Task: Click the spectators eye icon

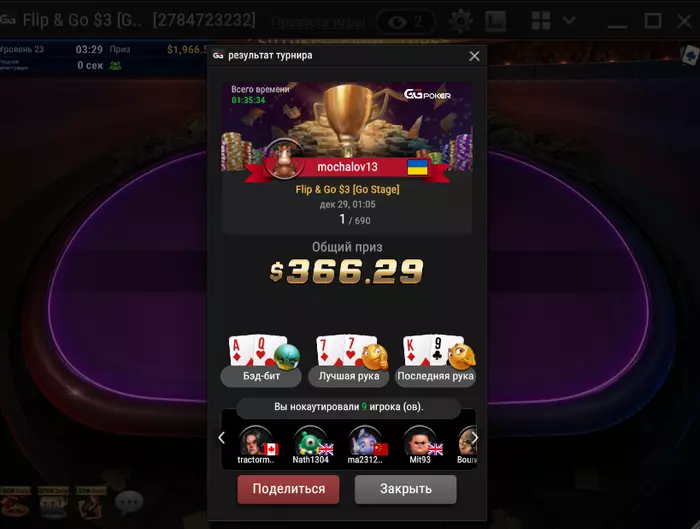Action: pos(397,22)
